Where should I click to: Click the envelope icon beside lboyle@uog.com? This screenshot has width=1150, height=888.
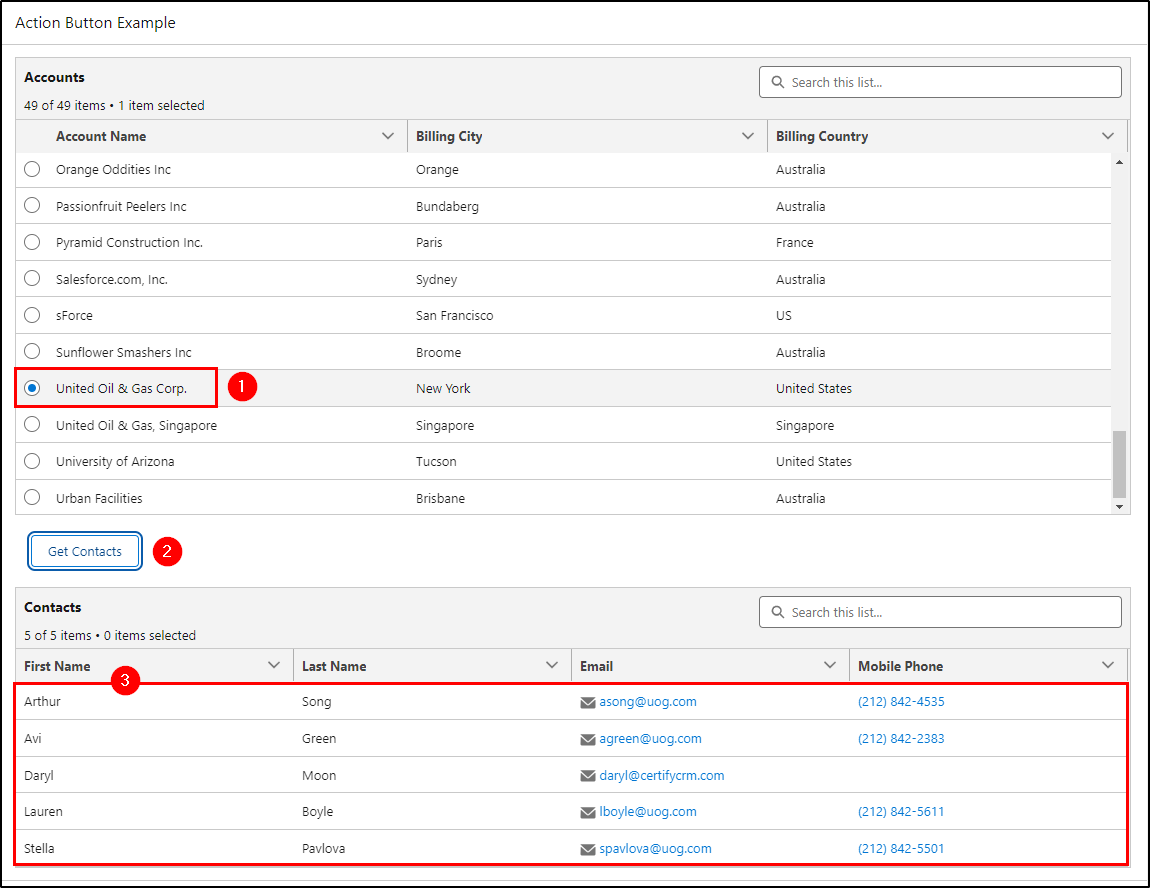tap(587, 812)
